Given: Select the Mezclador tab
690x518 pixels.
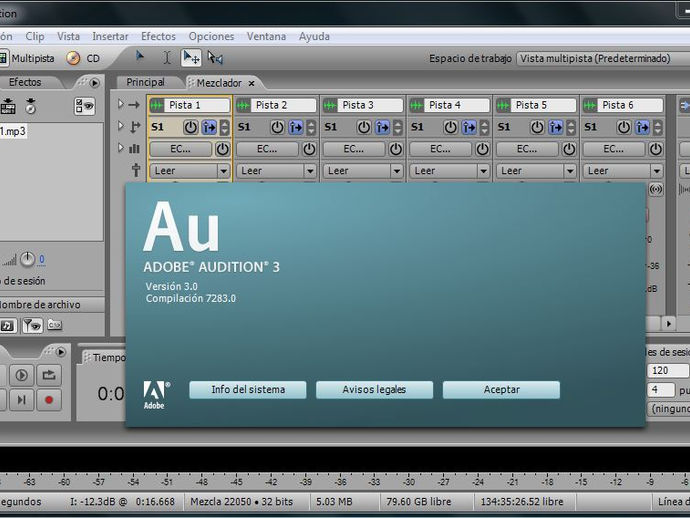Looking at the screenshot, I should tap(219, 83).
